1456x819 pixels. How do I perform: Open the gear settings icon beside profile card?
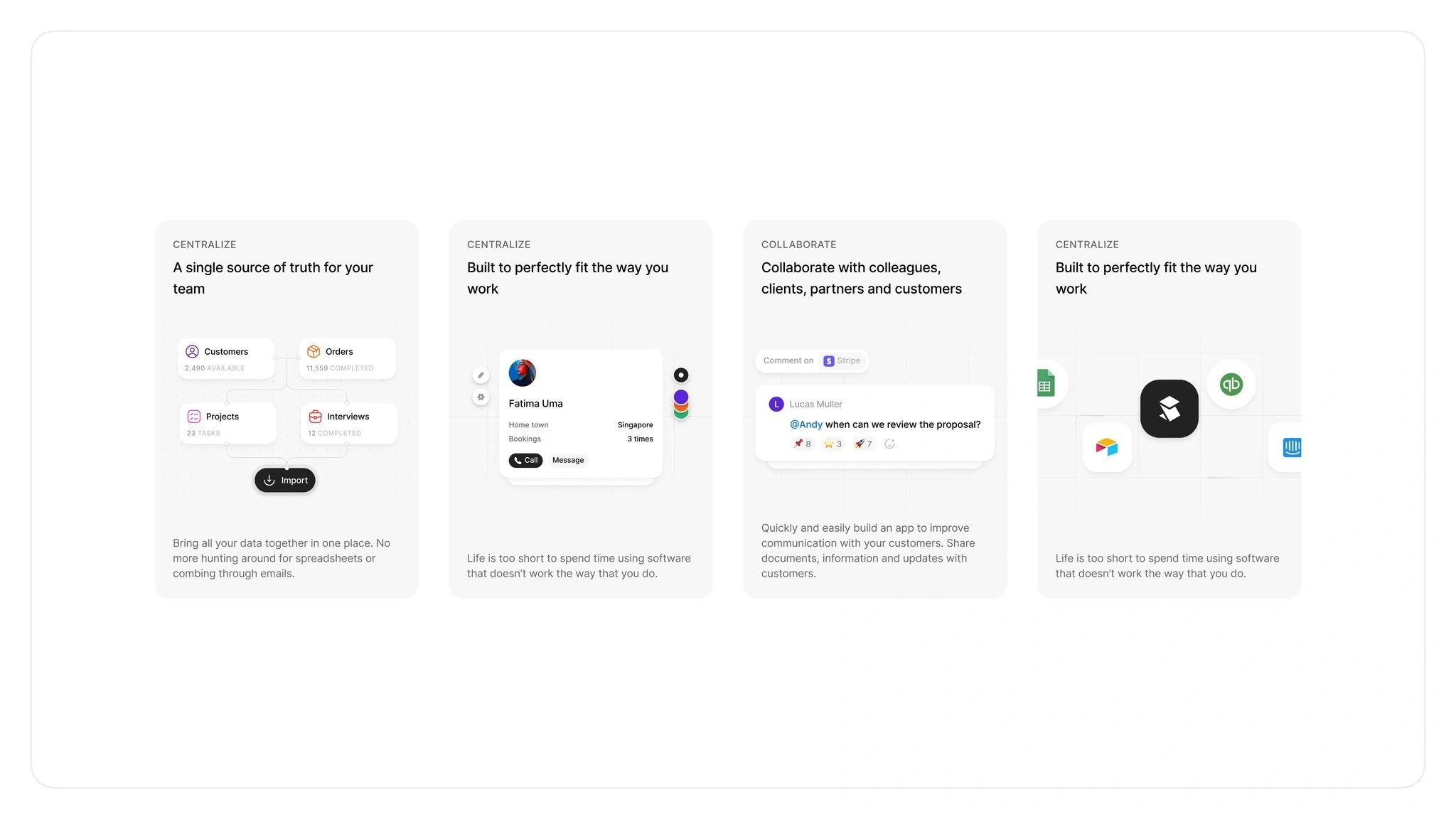(481, 397)
